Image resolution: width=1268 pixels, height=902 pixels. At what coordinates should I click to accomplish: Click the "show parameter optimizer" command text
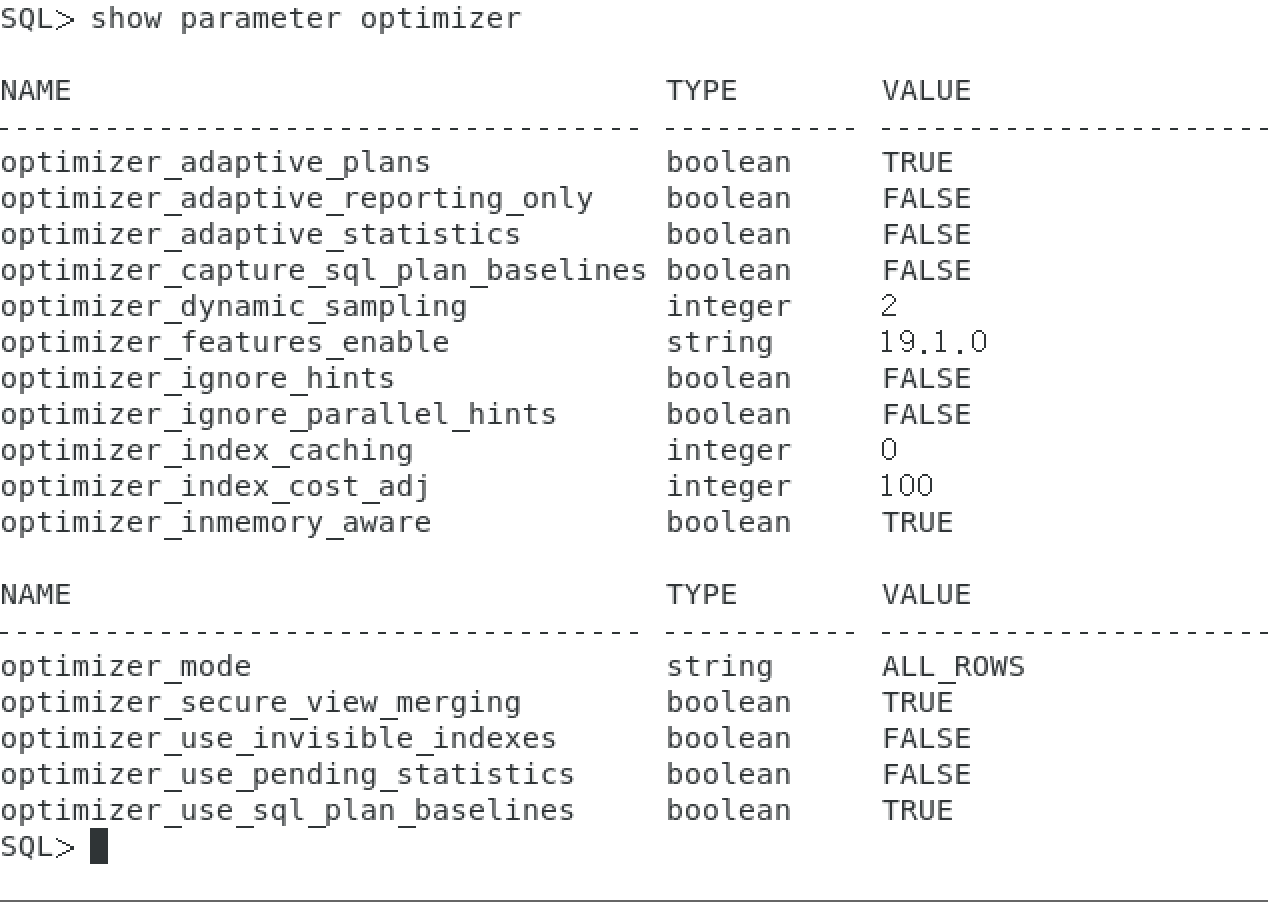point(306,19)
